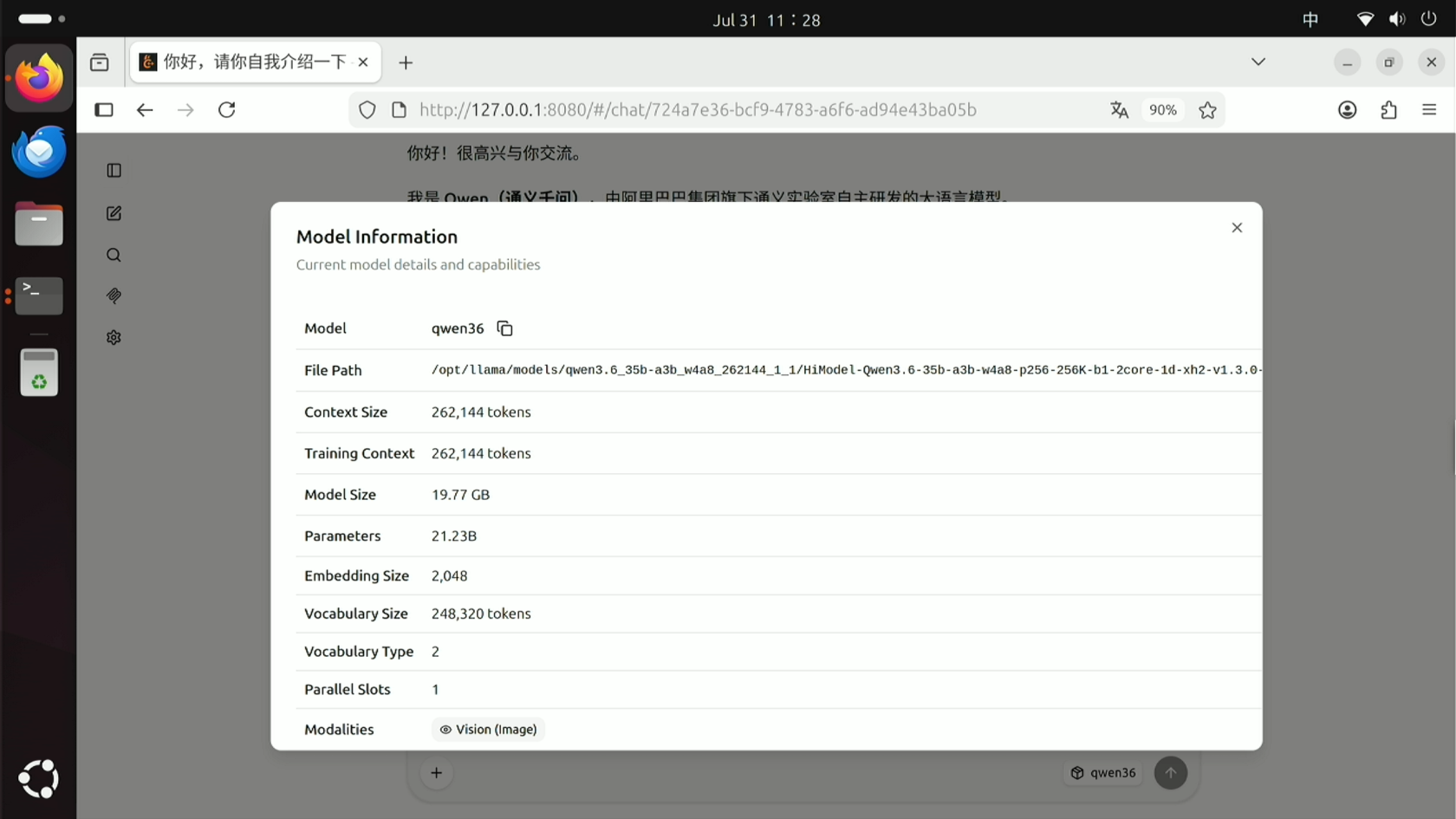
Task: Open the Terminal from the dock
Action: click(39, 296)
